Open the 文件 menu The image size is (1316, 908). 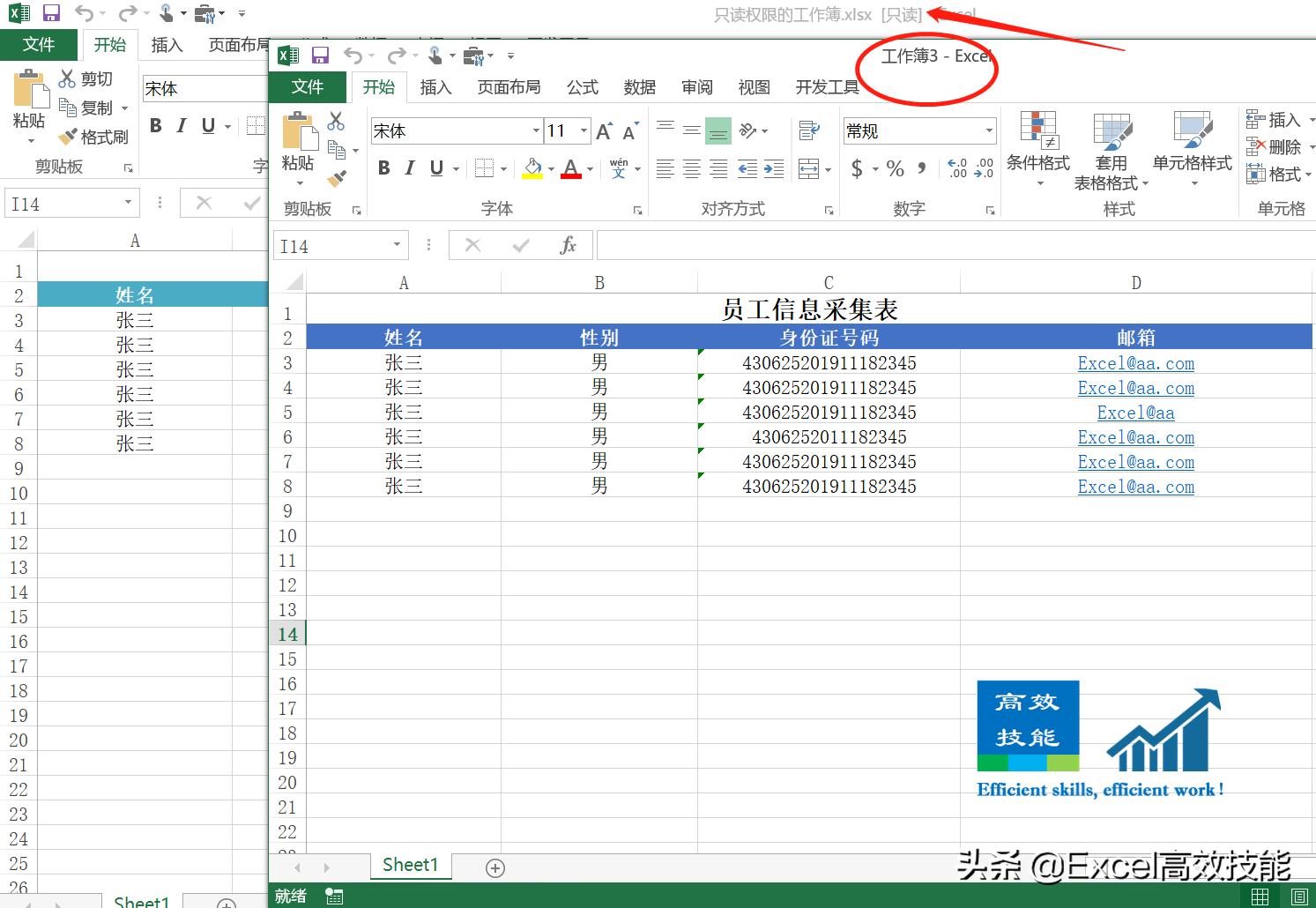tap(307, 86)
